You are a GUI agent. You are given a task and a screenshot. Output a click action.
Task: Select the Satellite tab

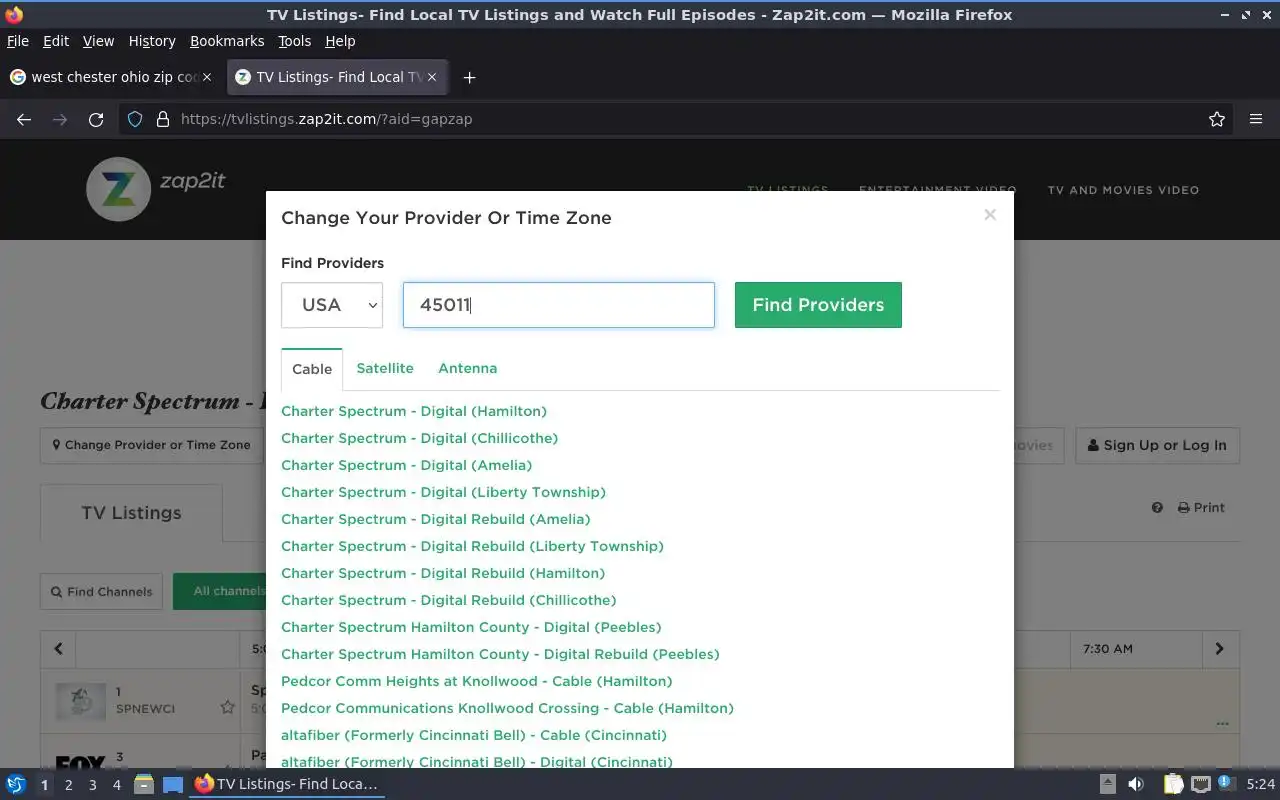(385, 368)
